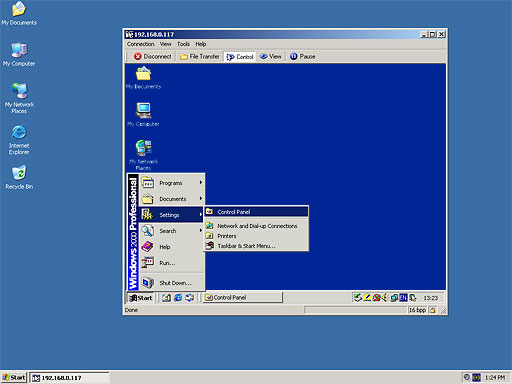Click local My Computer desktop icon
The image size is (512, 384).
tap(19, 55)
